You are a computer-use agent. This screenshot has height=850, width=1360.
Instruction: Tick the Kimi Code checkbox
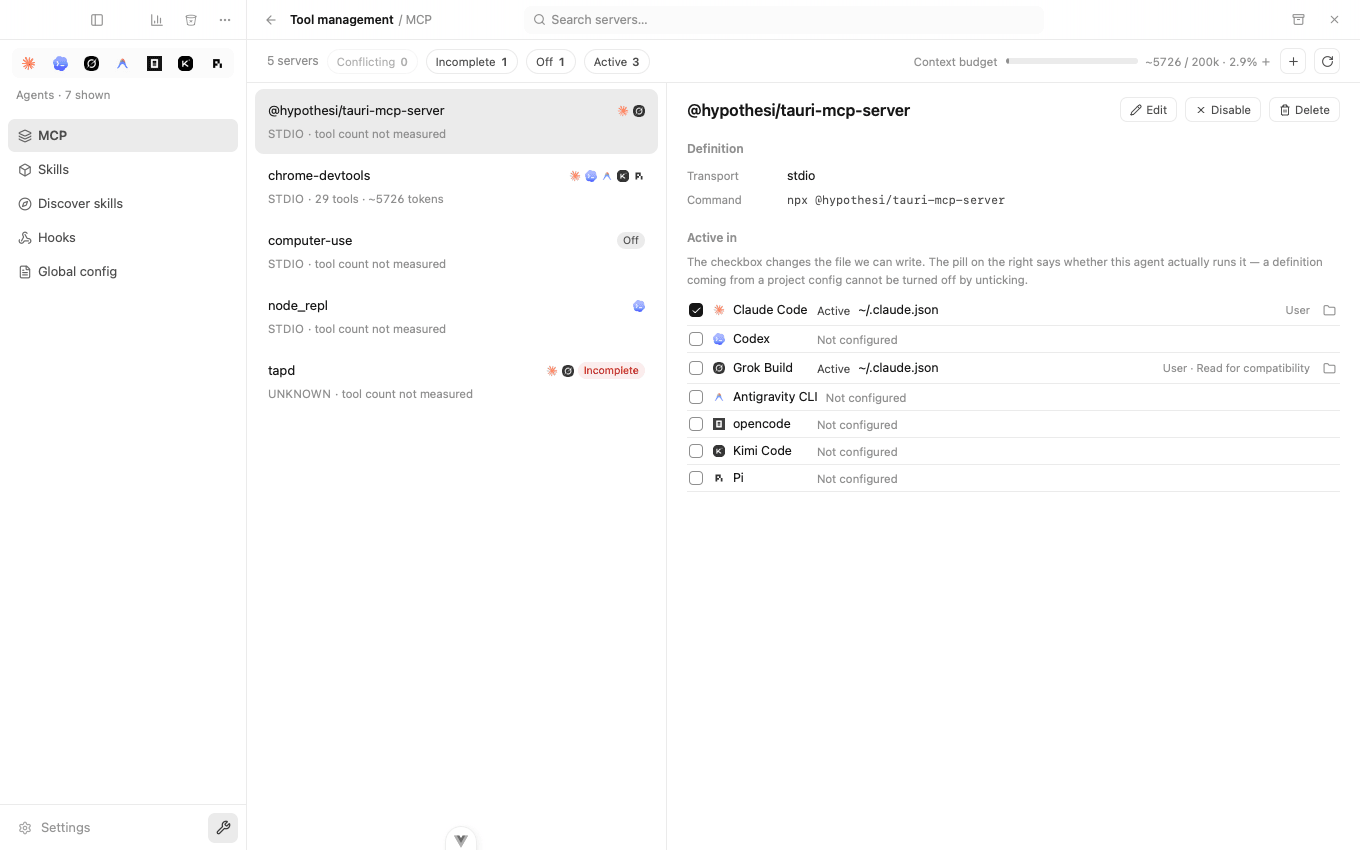696,451
